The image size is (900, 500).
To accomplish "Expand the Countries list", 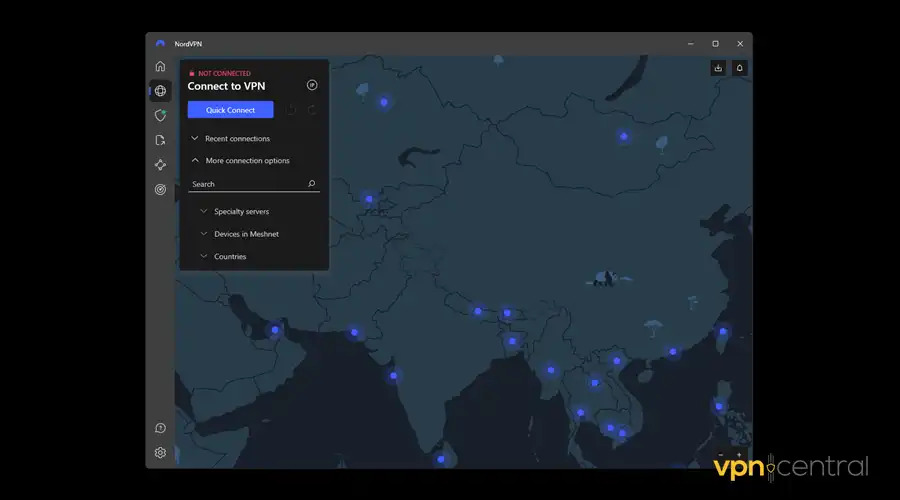I will click(223, 257).
